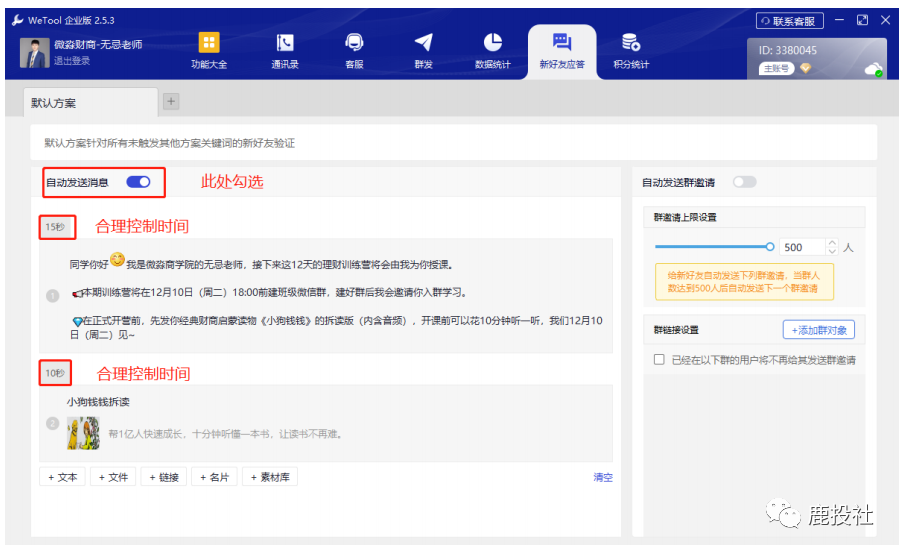Image resolution: width=903 pixels, height=555 pixels.
Task: Click the diamond VIP icon
Action: (806, 69)
